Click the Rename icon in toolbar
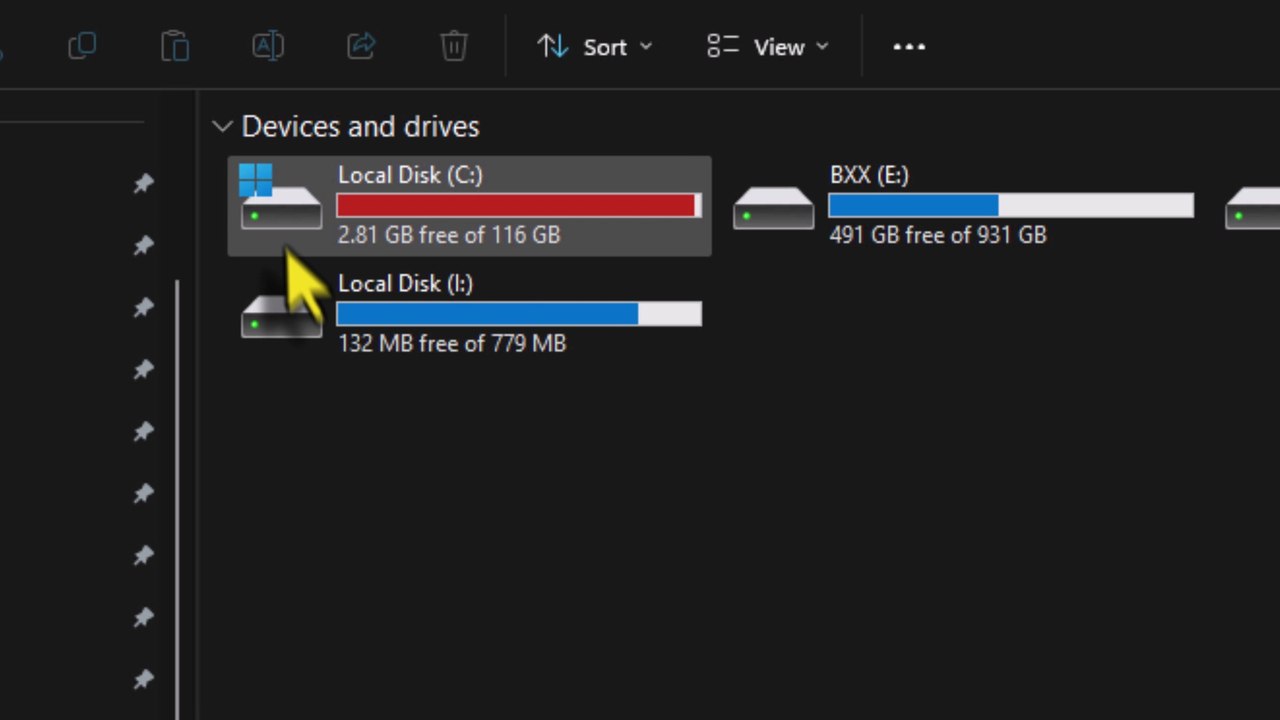Screen dimensions: 1280x720 point(268,46)
